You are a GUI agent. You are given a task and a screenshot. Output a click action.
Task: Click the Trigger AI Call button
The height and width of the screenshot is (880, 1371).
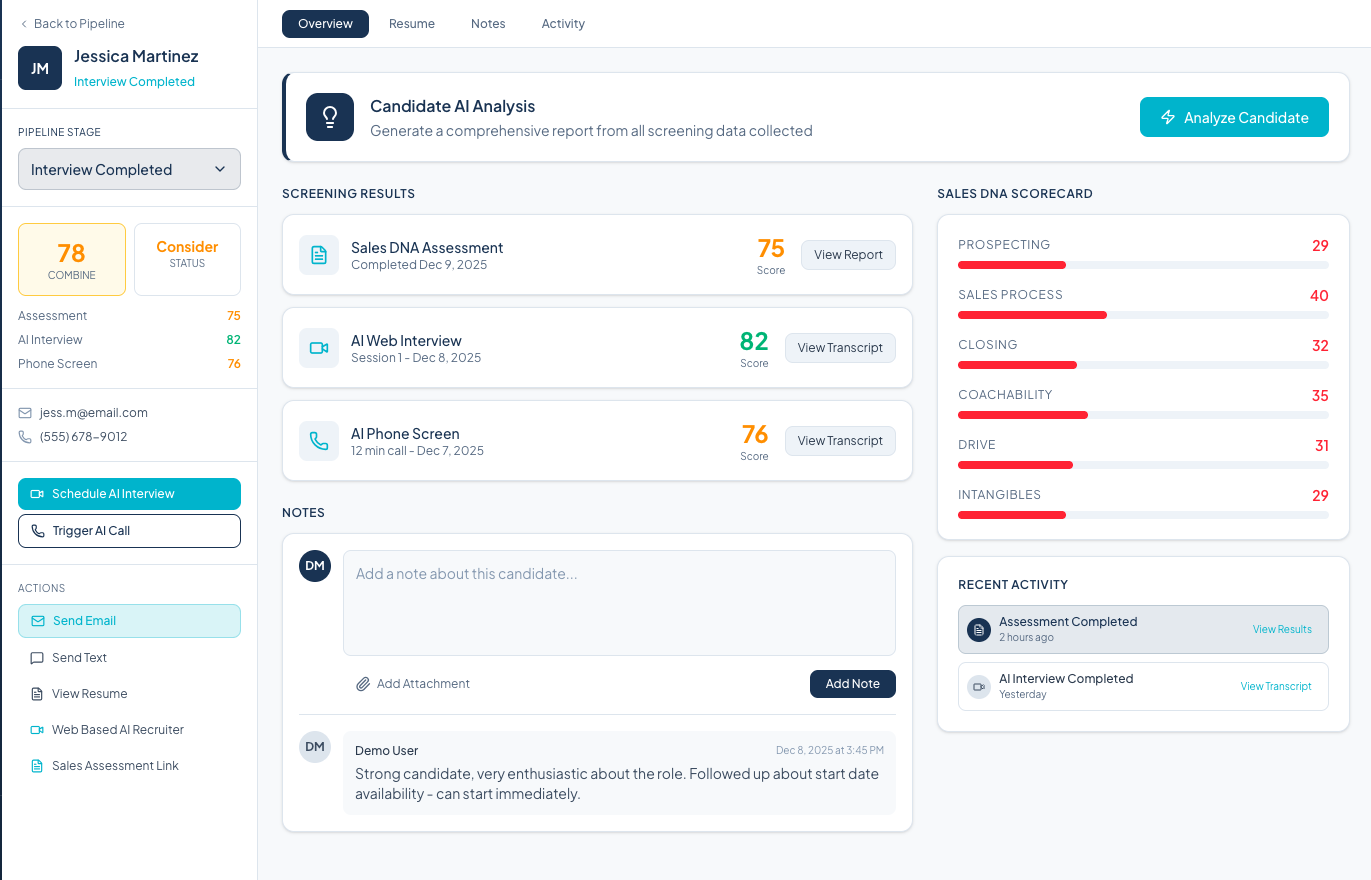click(129, 531)
